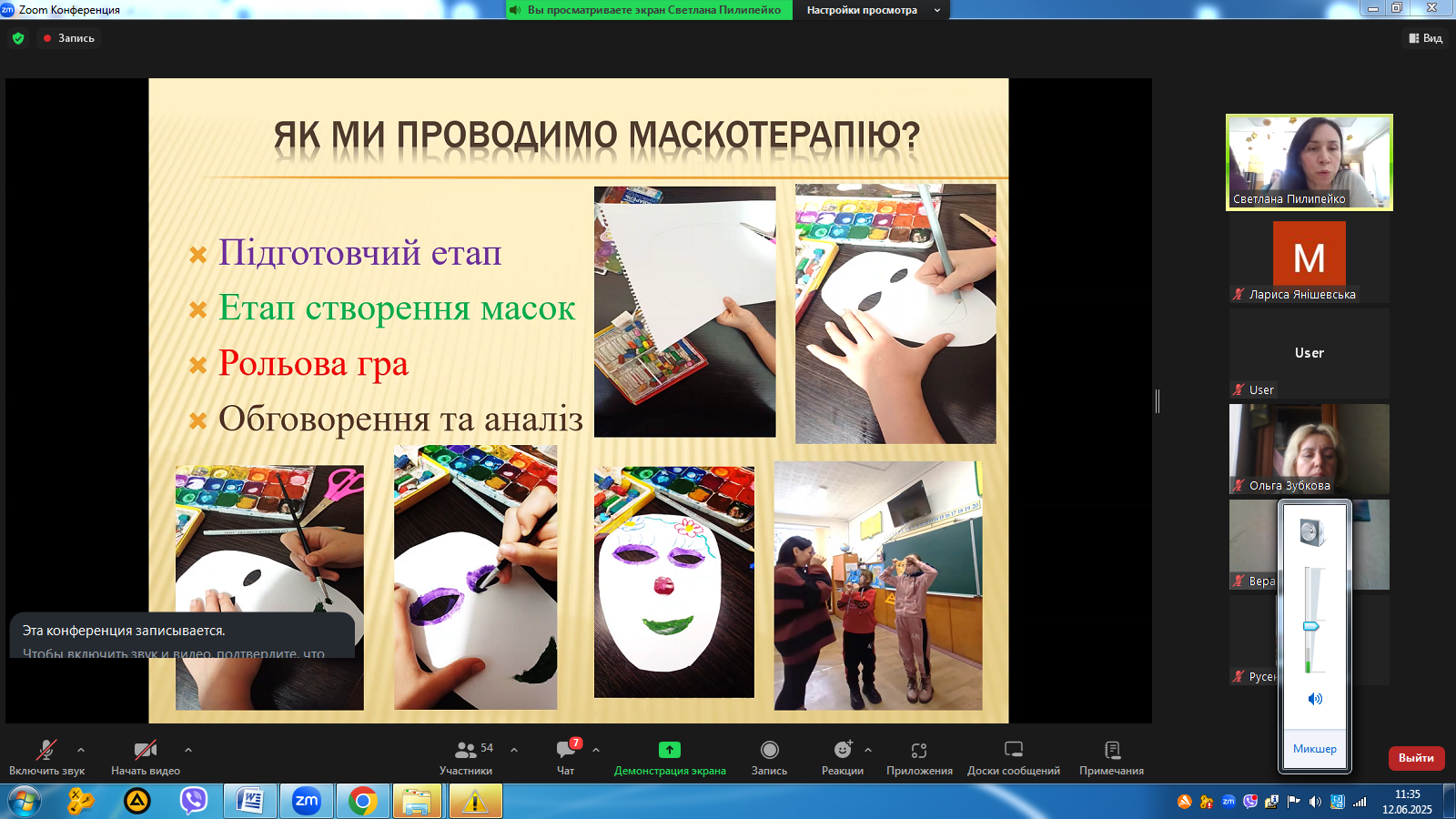Open File Explorer from taskbar
The height and width of the screenshot is (819, 1456).
tap(418, 802)
